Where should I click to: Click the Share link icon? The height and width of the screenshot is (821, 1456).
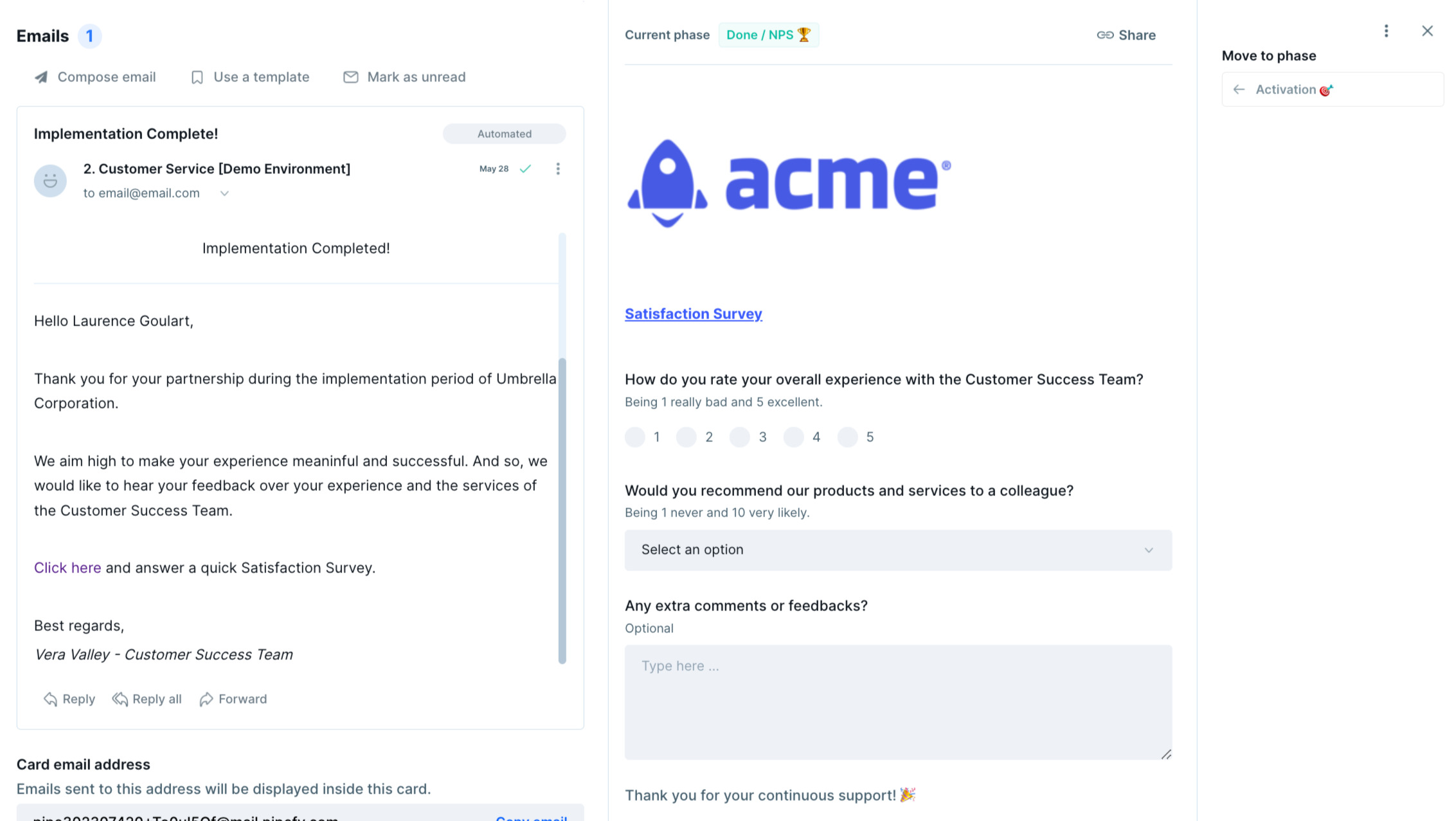(x=1105, y=35)
